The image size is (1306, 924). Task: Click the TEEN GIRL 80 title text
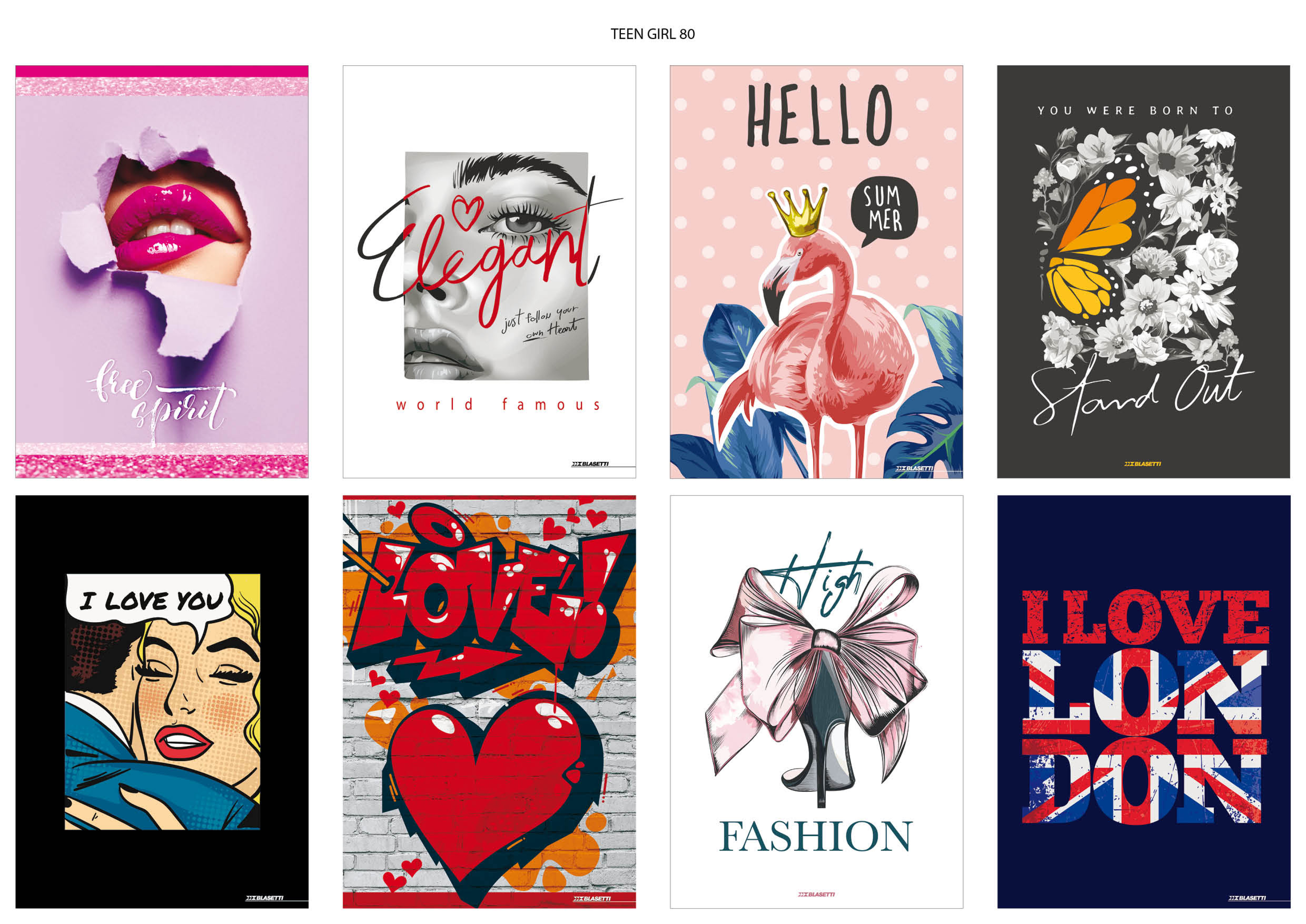coord(652,34)
